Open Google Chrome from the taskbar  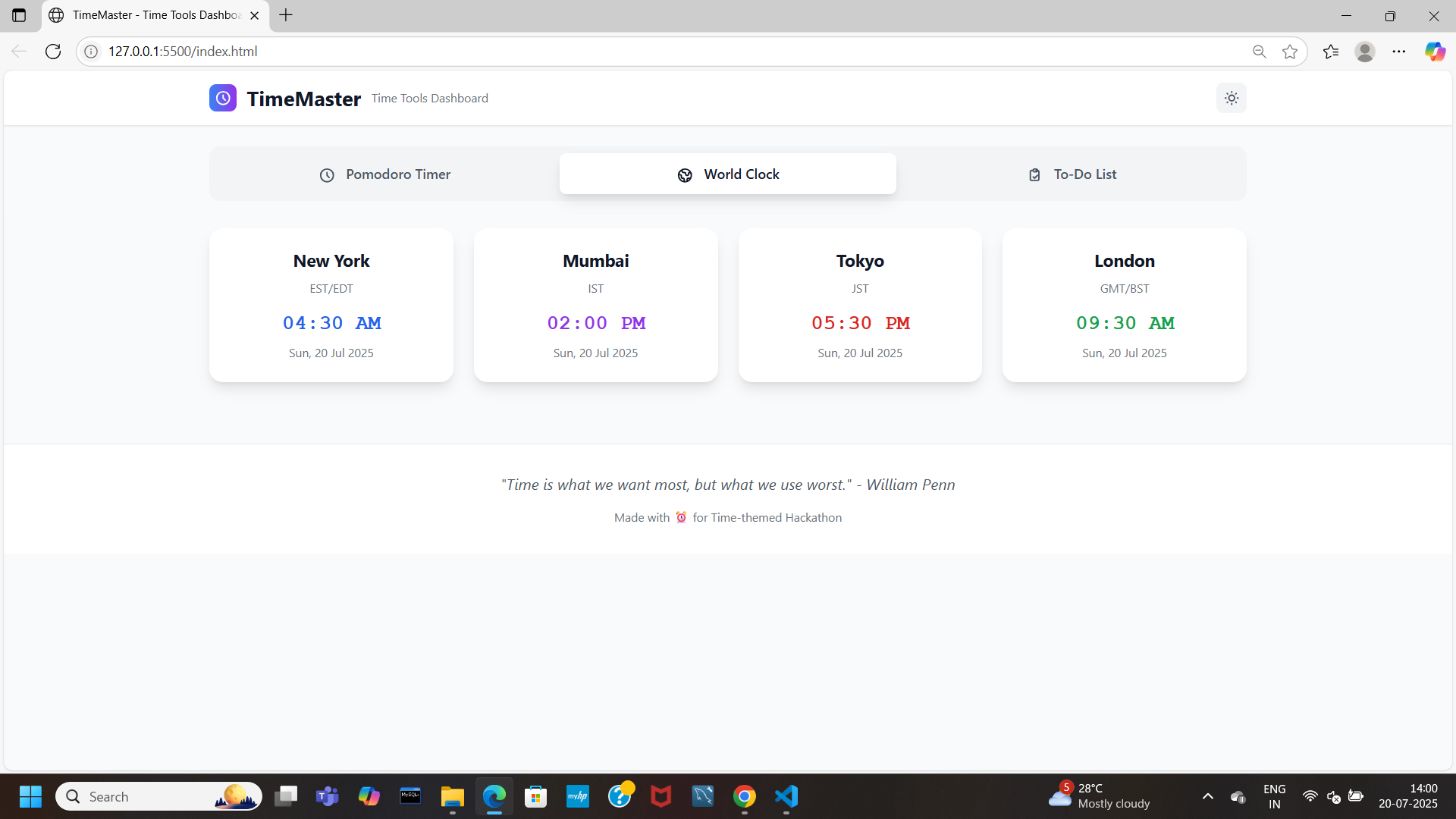745,796
